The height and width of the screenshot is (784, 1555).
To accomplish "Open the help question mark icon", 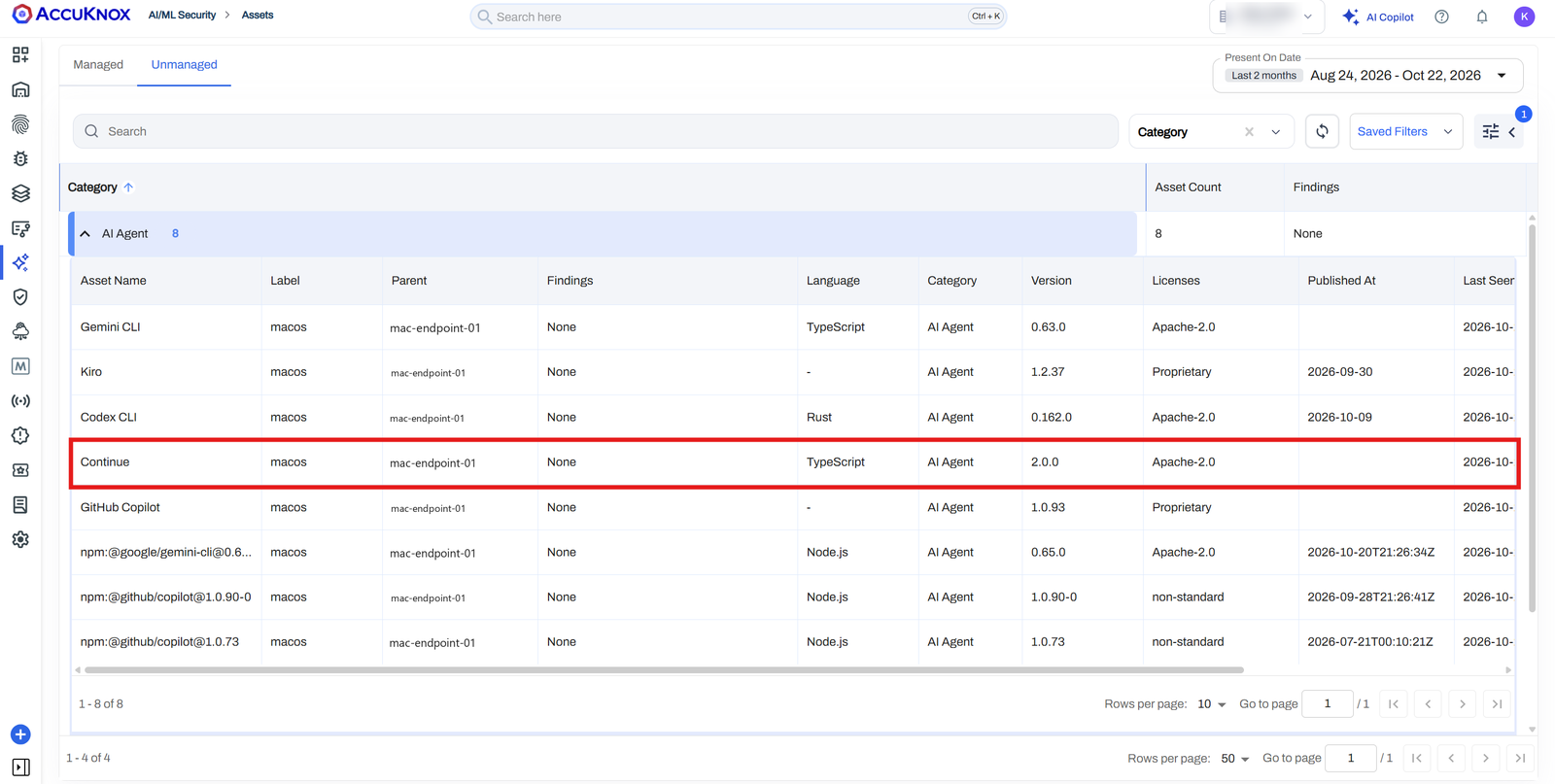I will (1441, 17).
